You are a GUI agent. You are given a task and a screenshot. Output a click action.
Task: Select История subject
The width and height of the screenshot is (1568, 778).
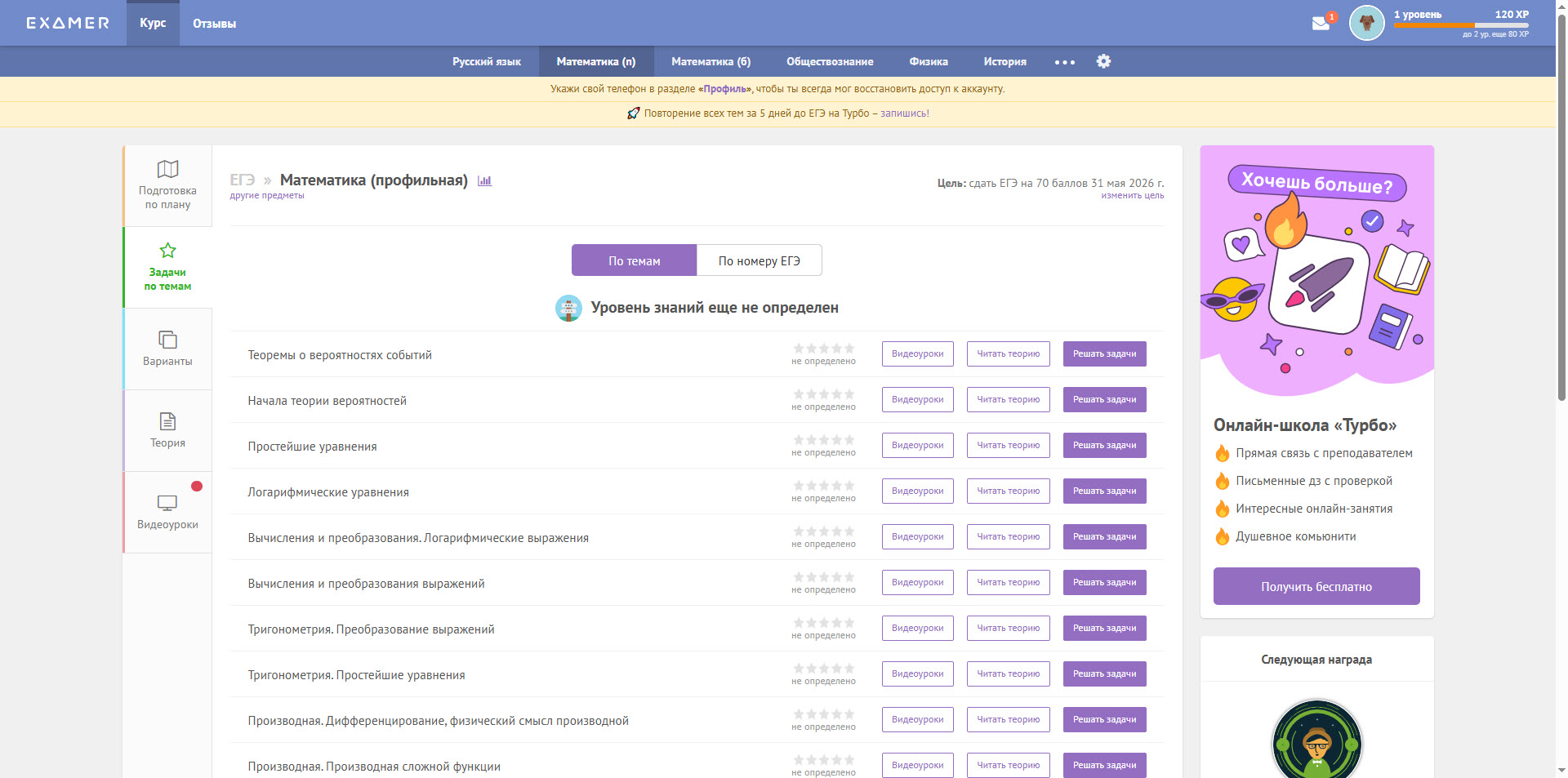[x=1004, y=61]
